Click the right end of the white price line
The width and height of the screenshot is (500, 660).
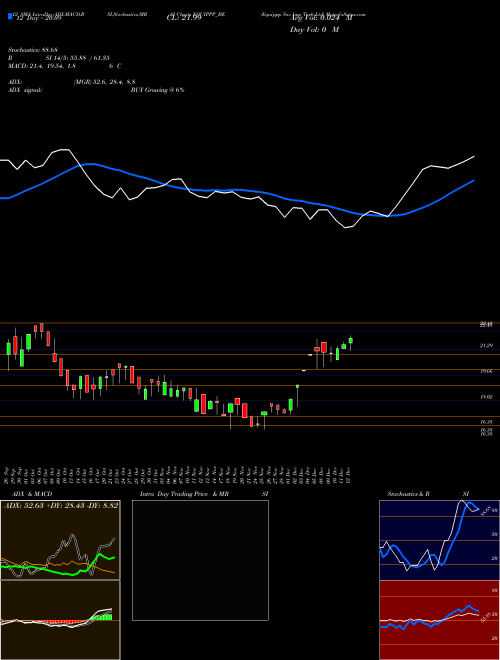[x=473, y=157]
